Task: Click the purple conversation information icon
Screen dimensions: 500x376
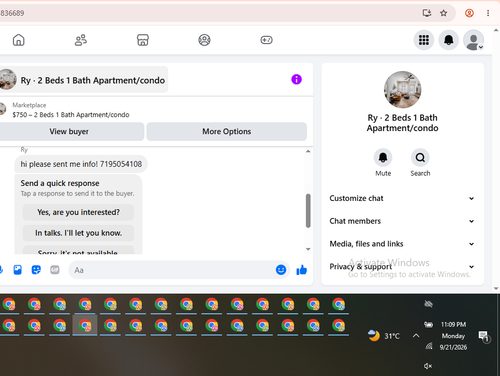Action: click(x=296, y=79)
